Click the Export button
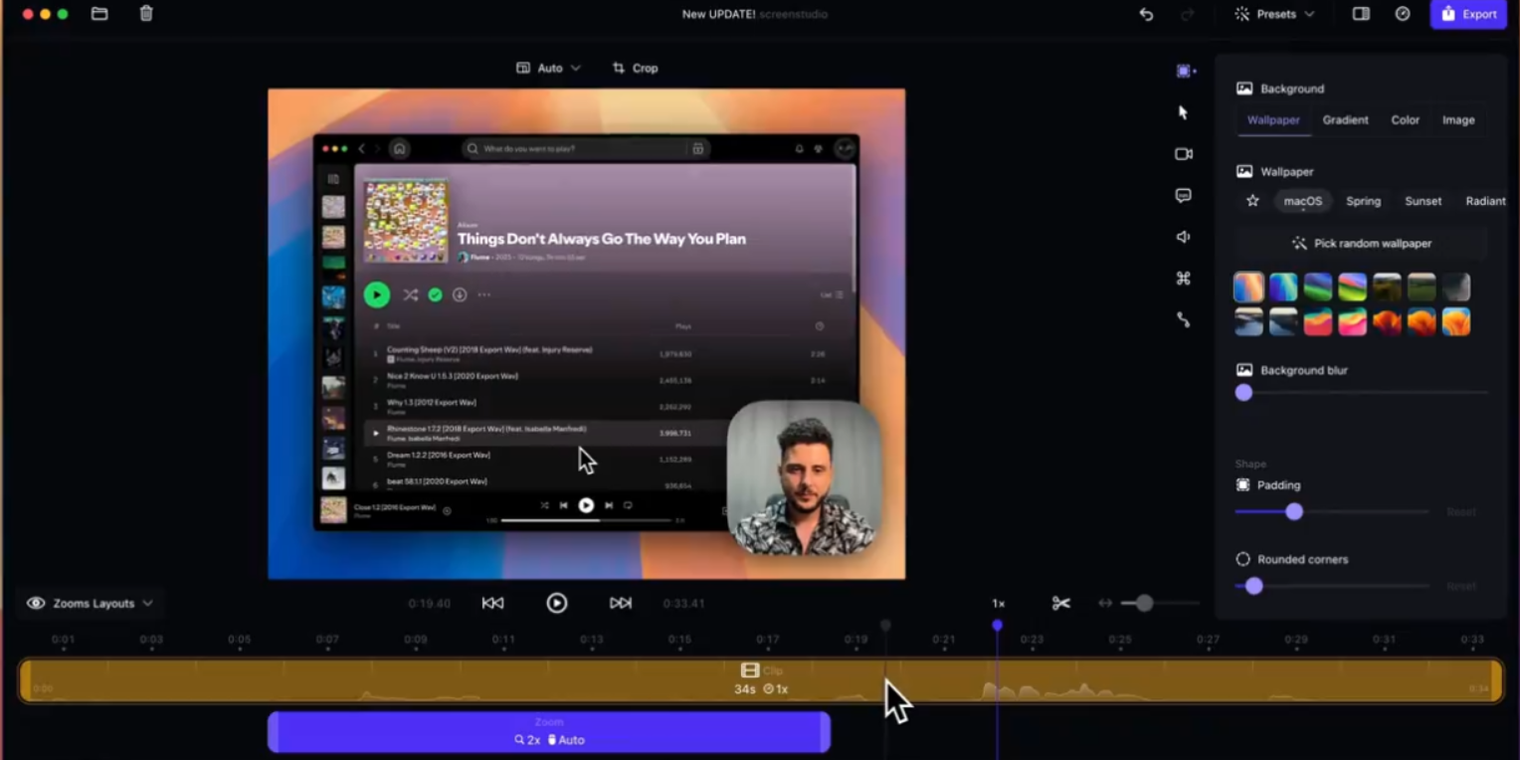This screenshot has height=760, width=1520. click(1468, 14)
